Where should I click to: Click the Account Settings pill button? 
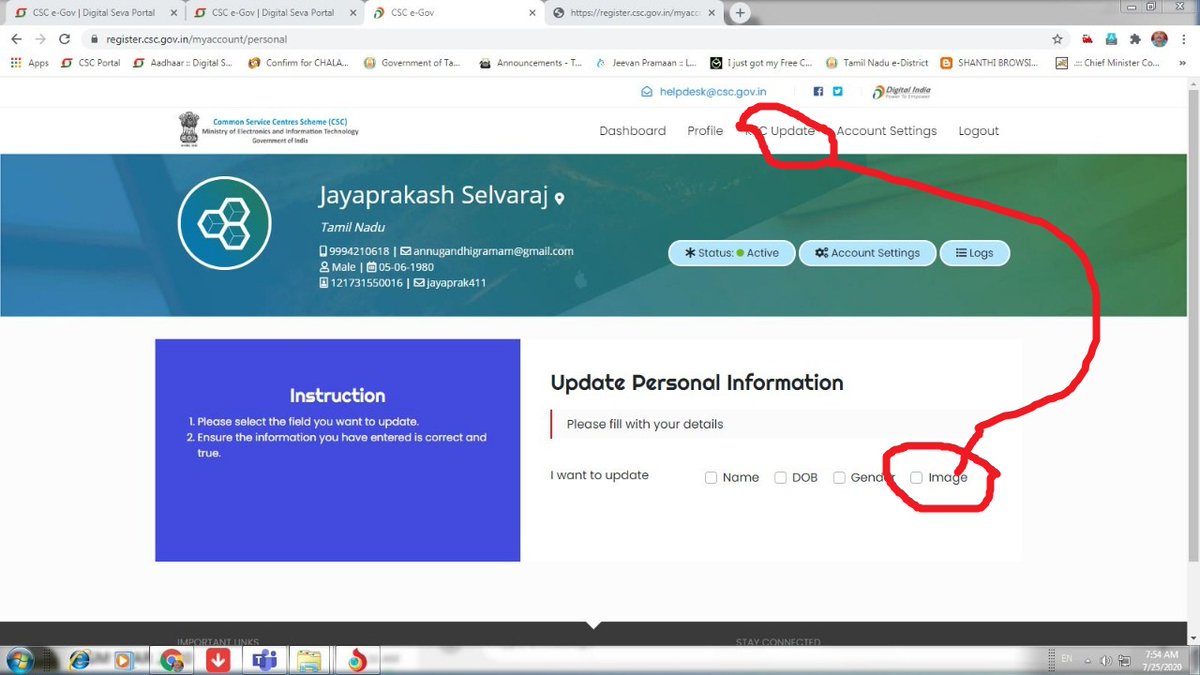867,253
